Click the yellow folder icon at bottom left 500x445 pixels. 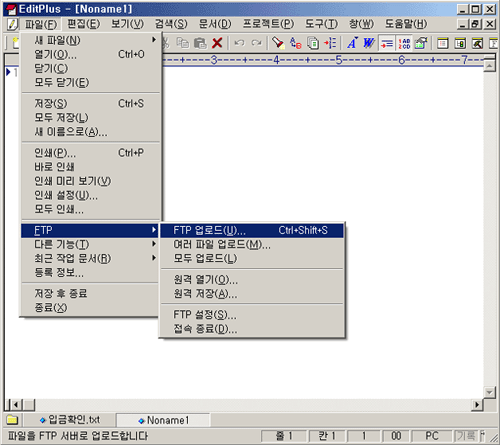12,419
